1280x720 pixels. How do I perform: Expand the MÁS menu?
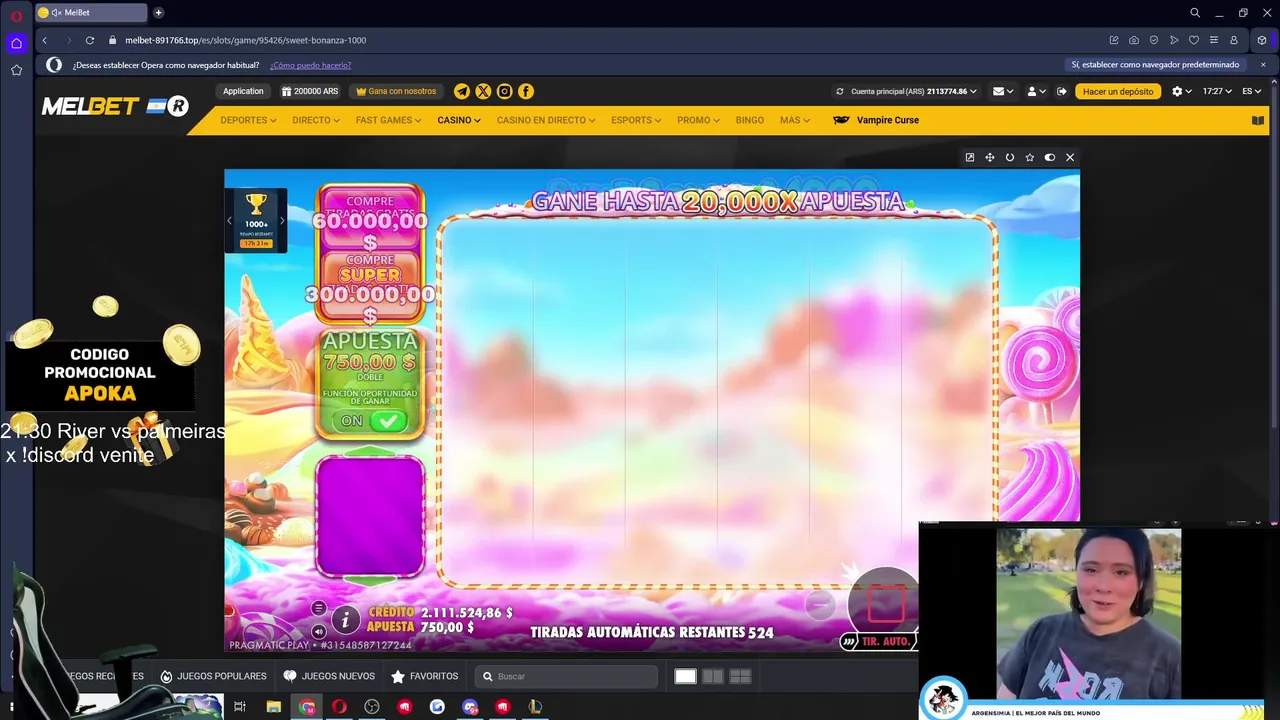pyautogui.click(x=795, y=120)
